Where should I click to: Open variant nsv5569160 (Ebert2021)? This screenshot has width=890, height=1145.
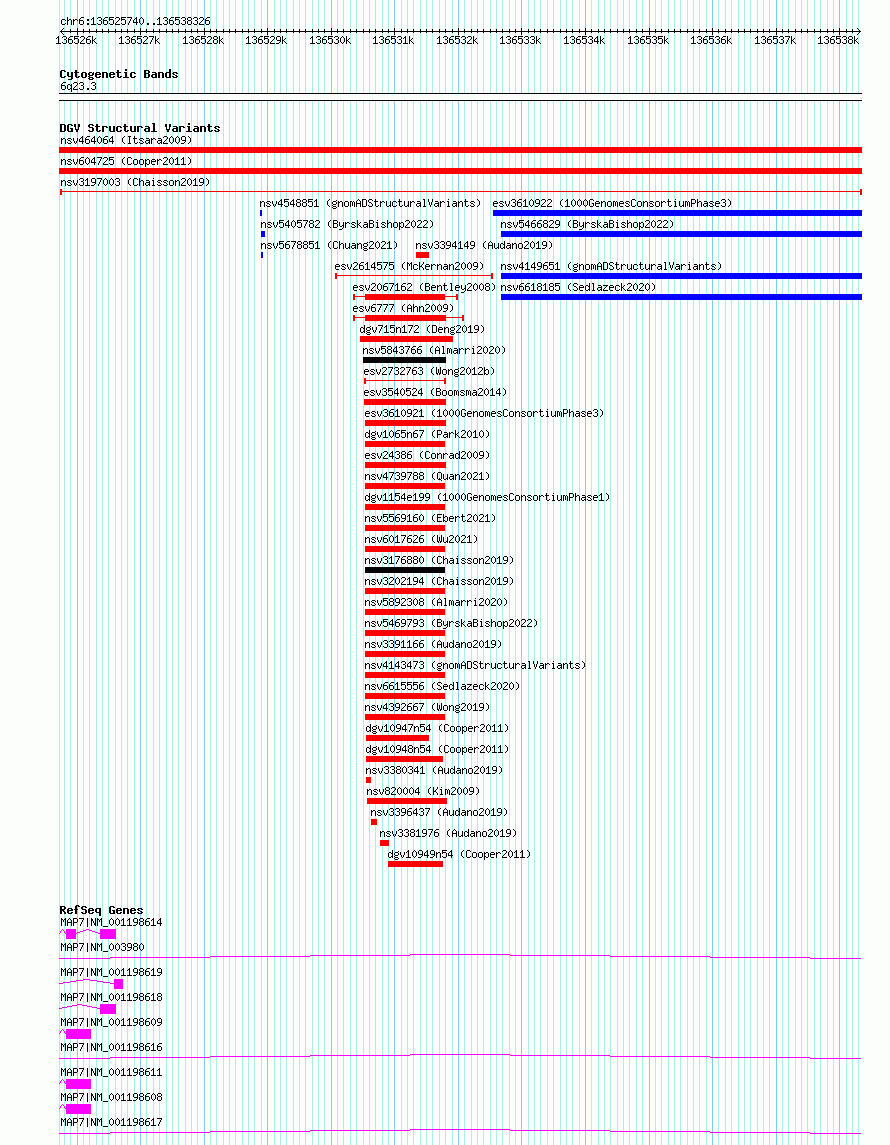[431, 518]
